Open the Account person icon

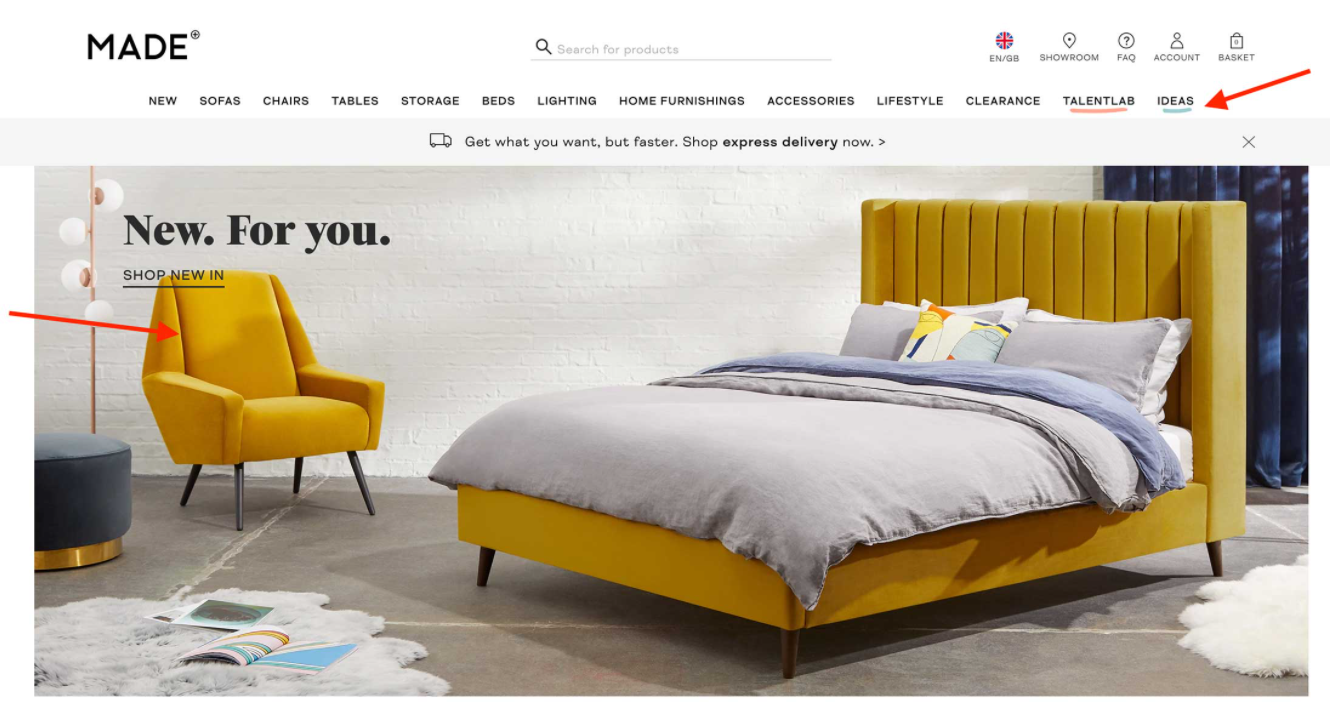(1177, 41)
